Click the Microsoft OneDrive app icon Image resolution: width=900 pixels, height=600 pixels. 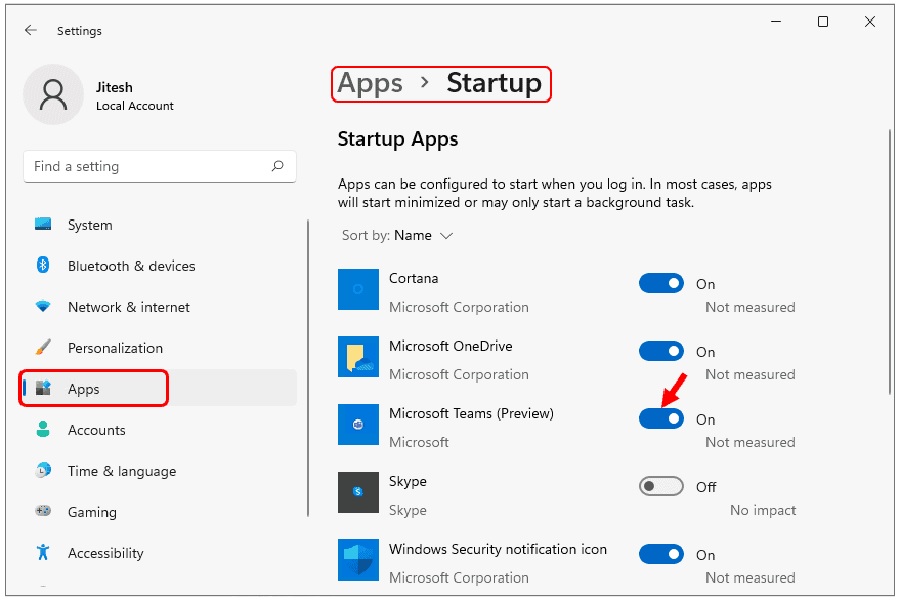[358, 357]
